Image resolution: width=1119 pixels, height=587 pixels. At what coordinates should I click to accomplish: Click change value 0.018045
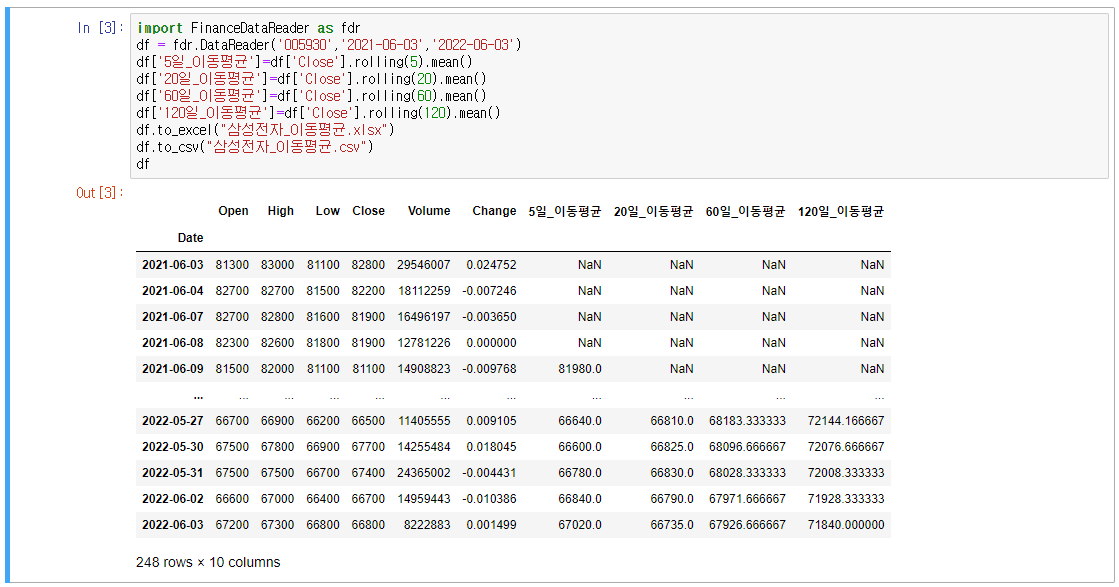tap(491, 447)
